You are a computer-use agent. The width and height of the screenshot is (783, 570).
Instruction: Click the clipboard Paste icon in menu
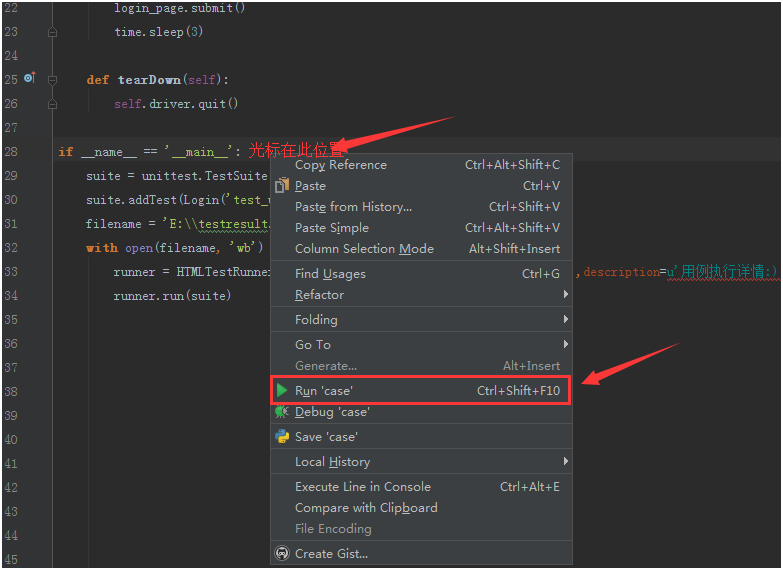point(282,184)
